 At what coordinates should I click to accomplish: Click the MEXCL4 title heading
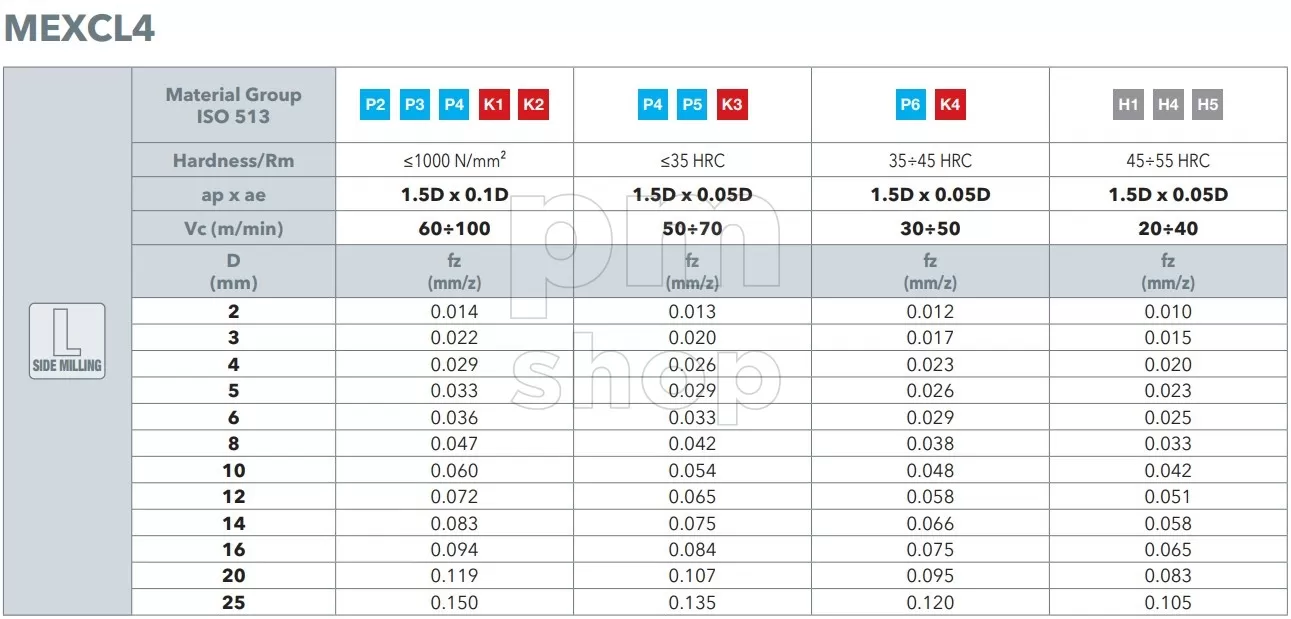coord(80,28)
